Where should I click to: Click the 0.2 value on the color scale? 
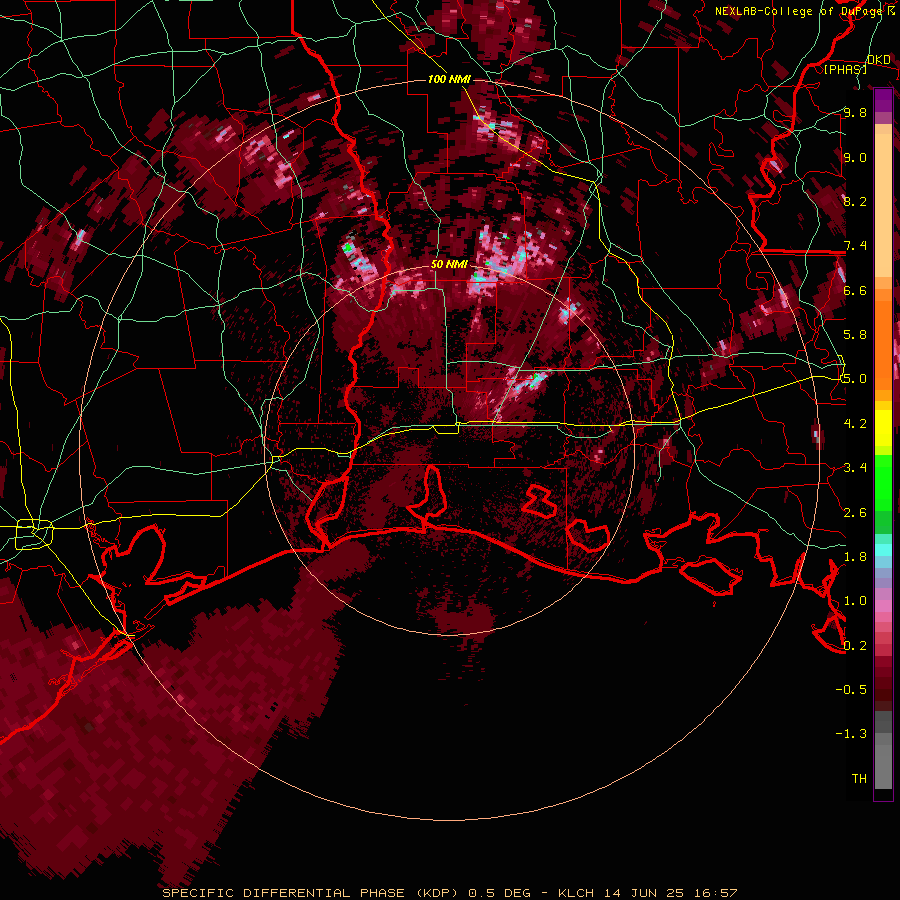(855, 646)
